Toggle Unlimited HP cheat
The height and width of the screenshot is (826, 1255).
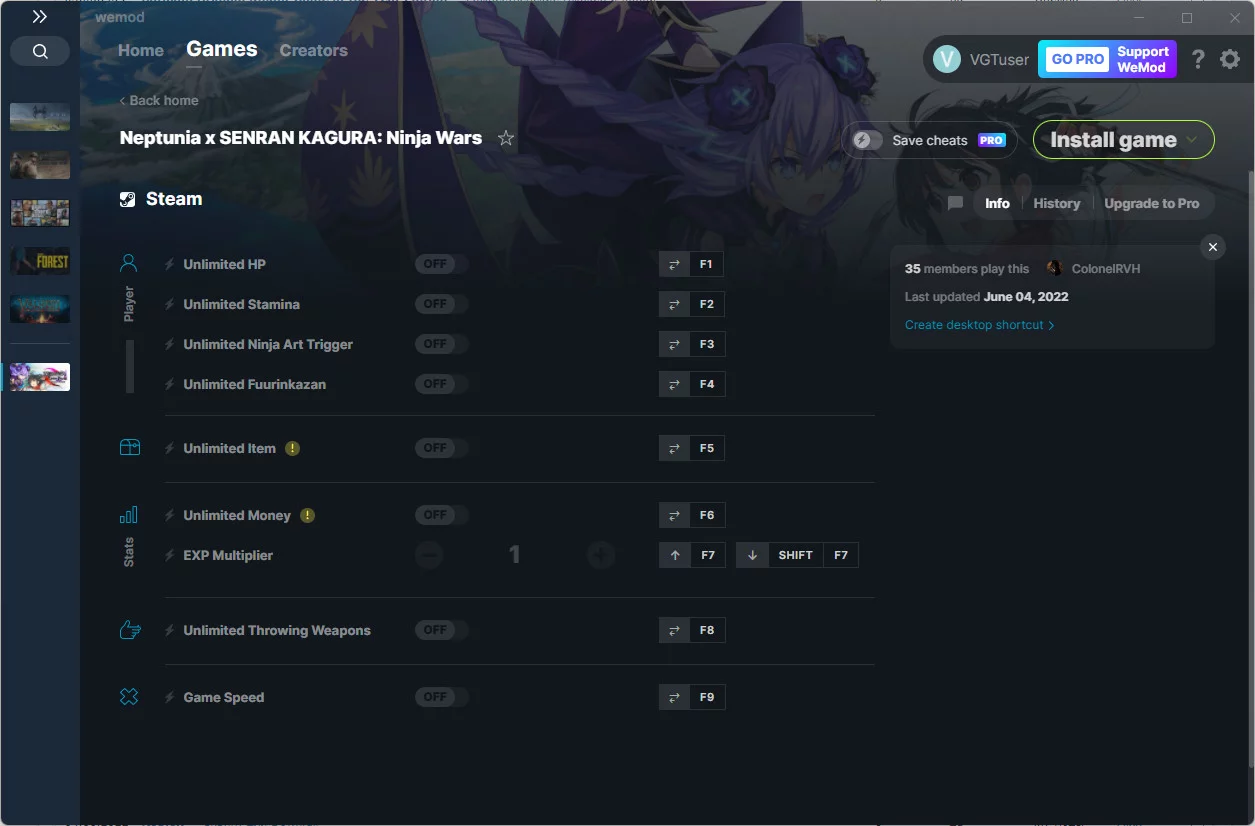click(441, 264)
